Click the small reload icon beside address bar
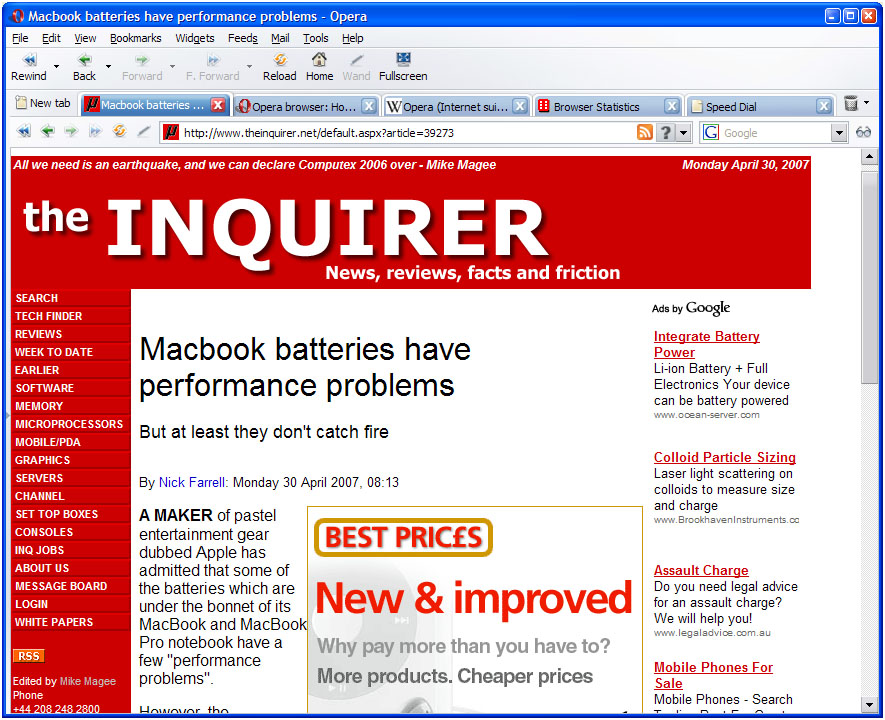This screenshot has width=885, height=720. pyautogui.click(x=119, y=132)
